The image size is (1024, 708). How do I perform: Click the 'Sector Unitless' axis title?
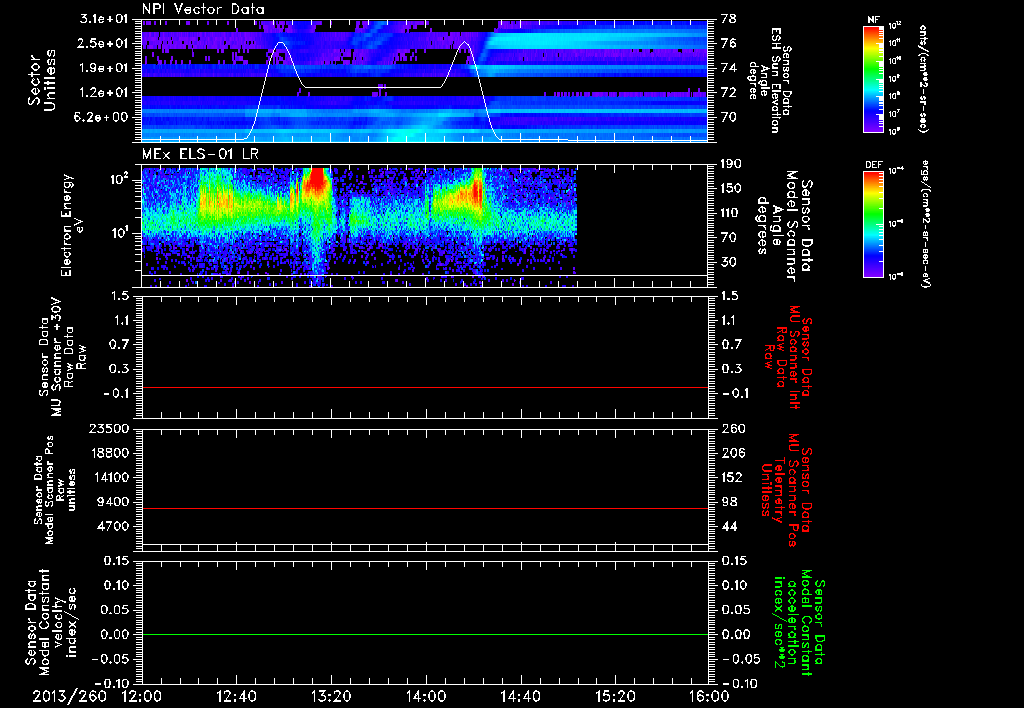coord(42,80)
